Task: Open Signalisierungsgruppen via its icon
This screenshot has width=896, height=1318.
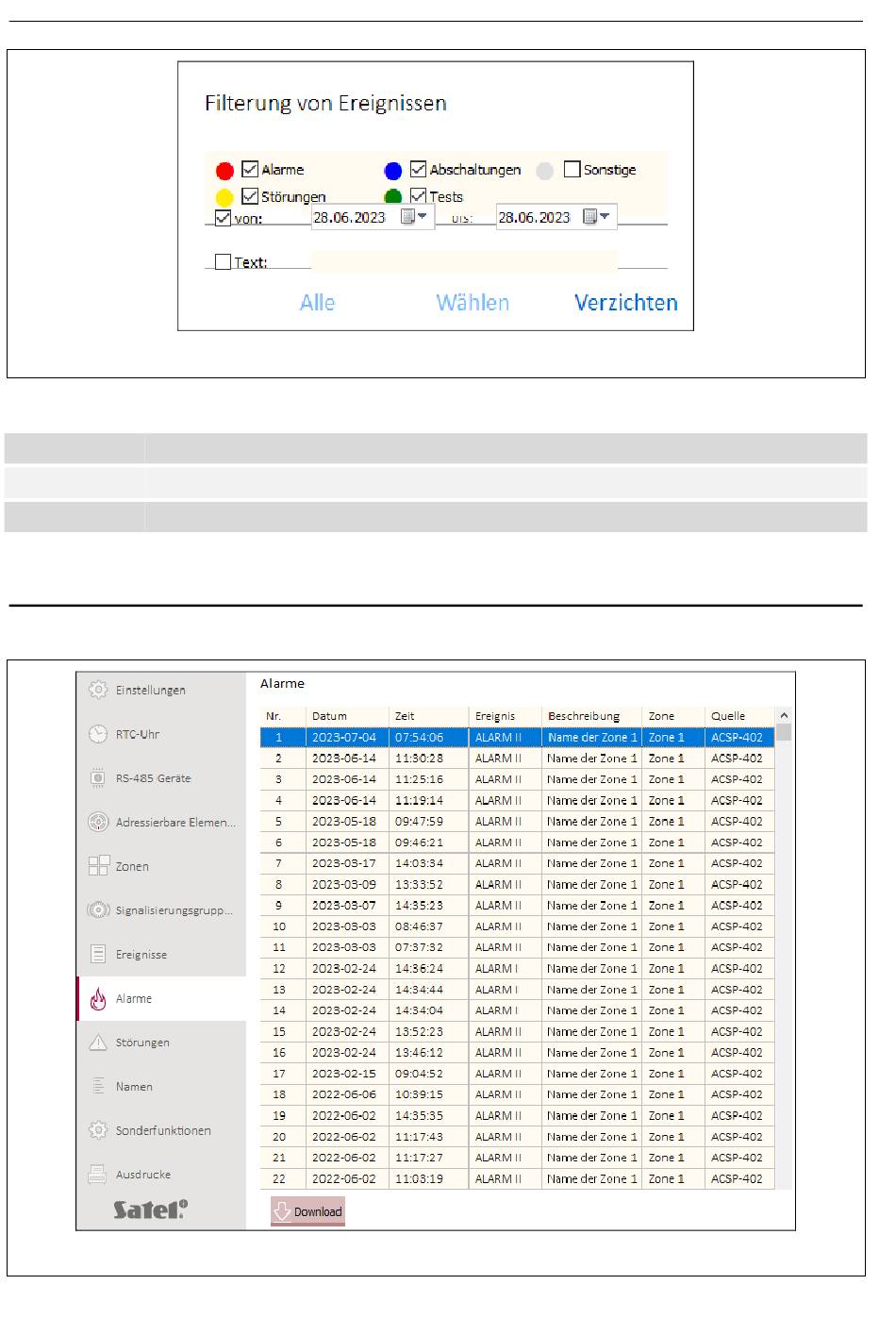Action: (x=98, y=910)
